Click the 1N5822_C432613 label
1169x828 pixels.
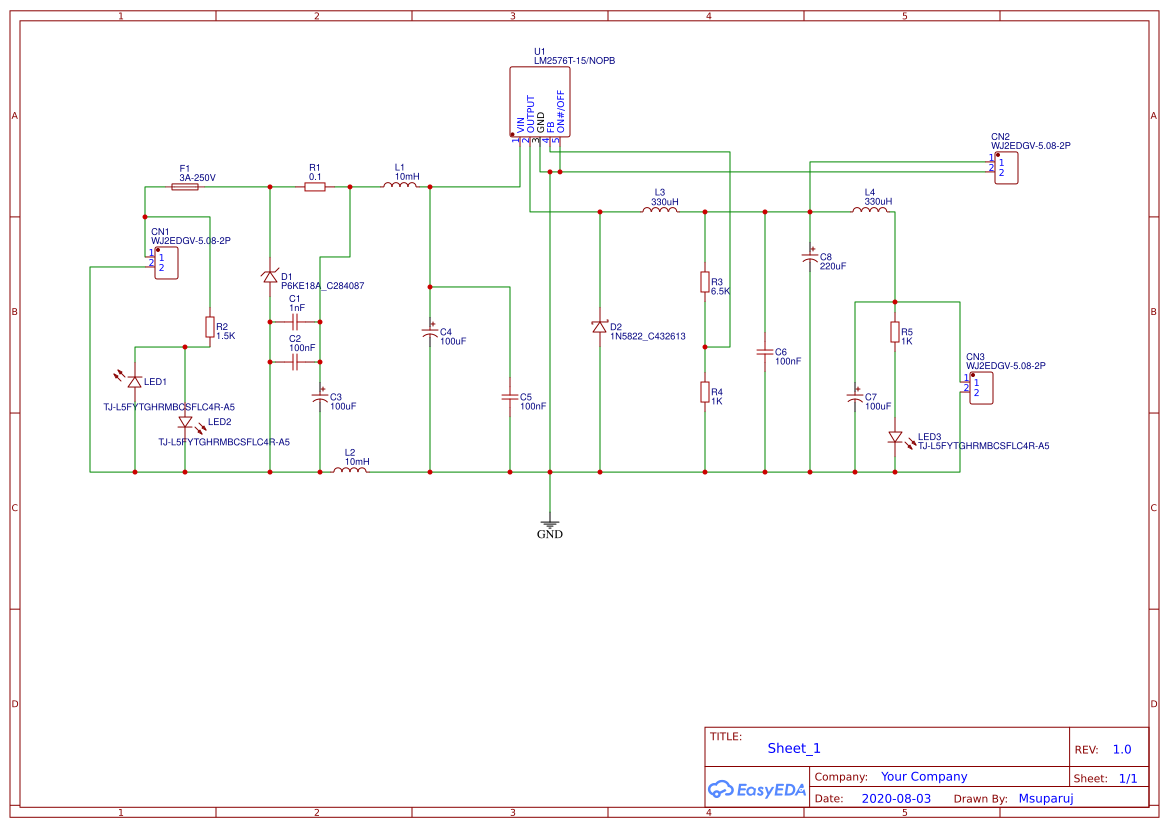[x=648, y=336]
